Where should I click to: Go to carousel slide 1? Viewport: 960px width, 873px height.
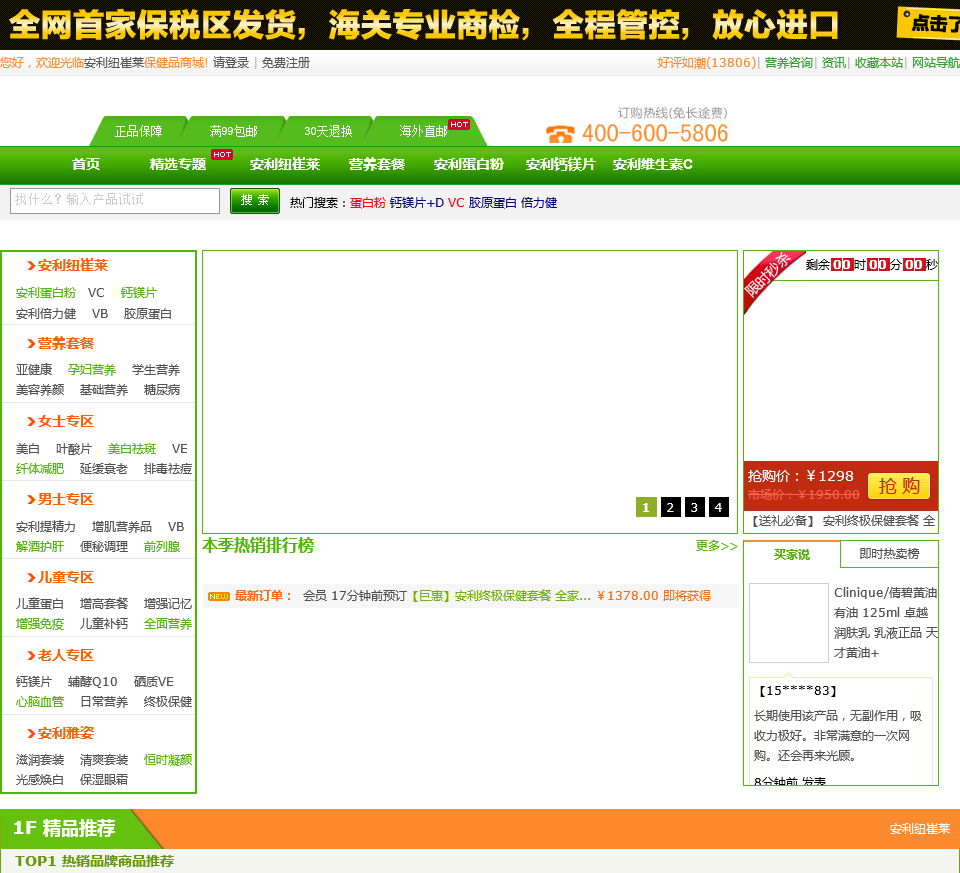(646, 507)
